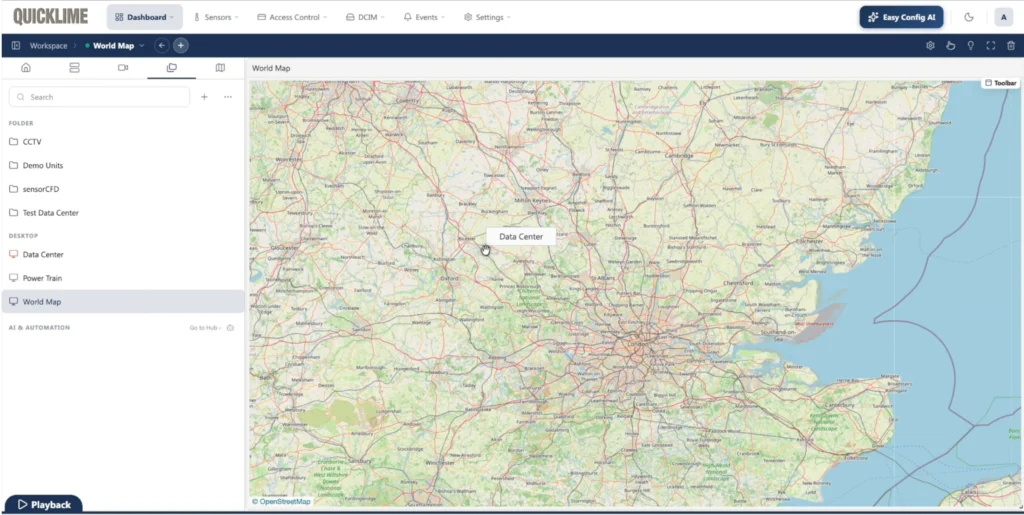This screenshot has width=1024, height=515.
Task: Select the Data Center desktop
Action: pos(123,255)
